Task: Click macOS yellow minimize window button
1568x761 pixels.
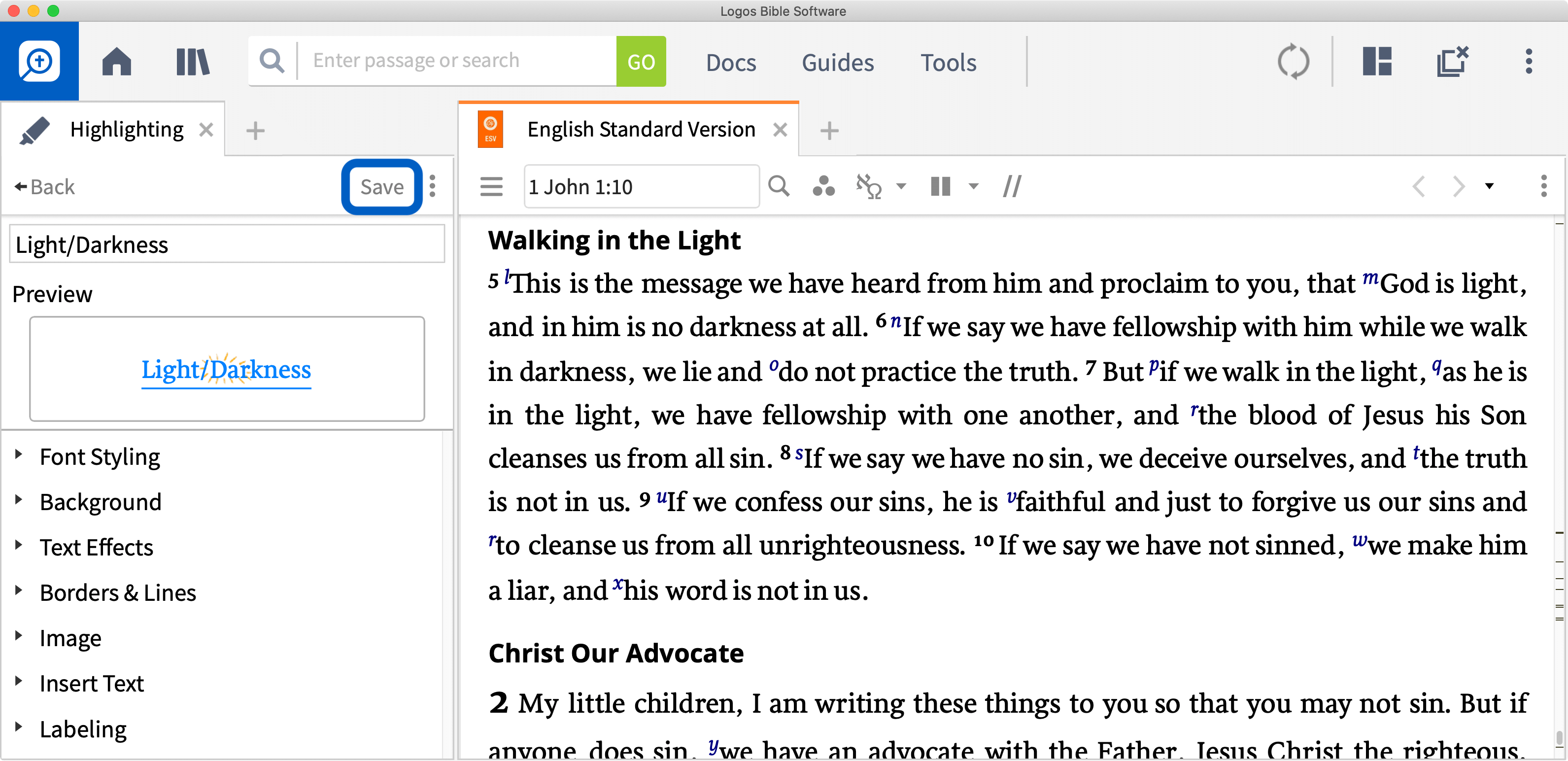Action: click(34, 10)
